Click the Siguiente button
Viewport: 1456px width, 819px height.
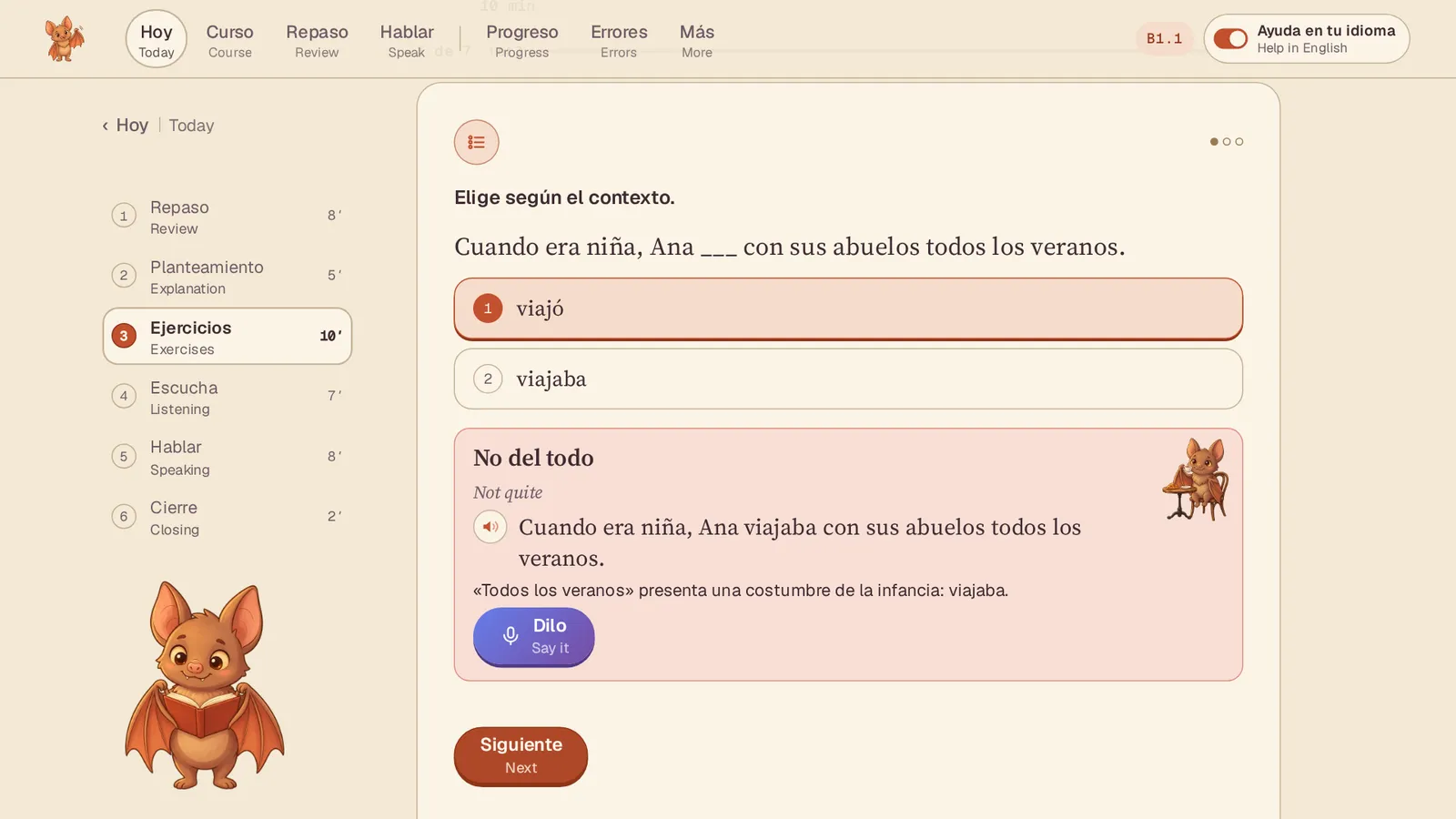point(521,755)
